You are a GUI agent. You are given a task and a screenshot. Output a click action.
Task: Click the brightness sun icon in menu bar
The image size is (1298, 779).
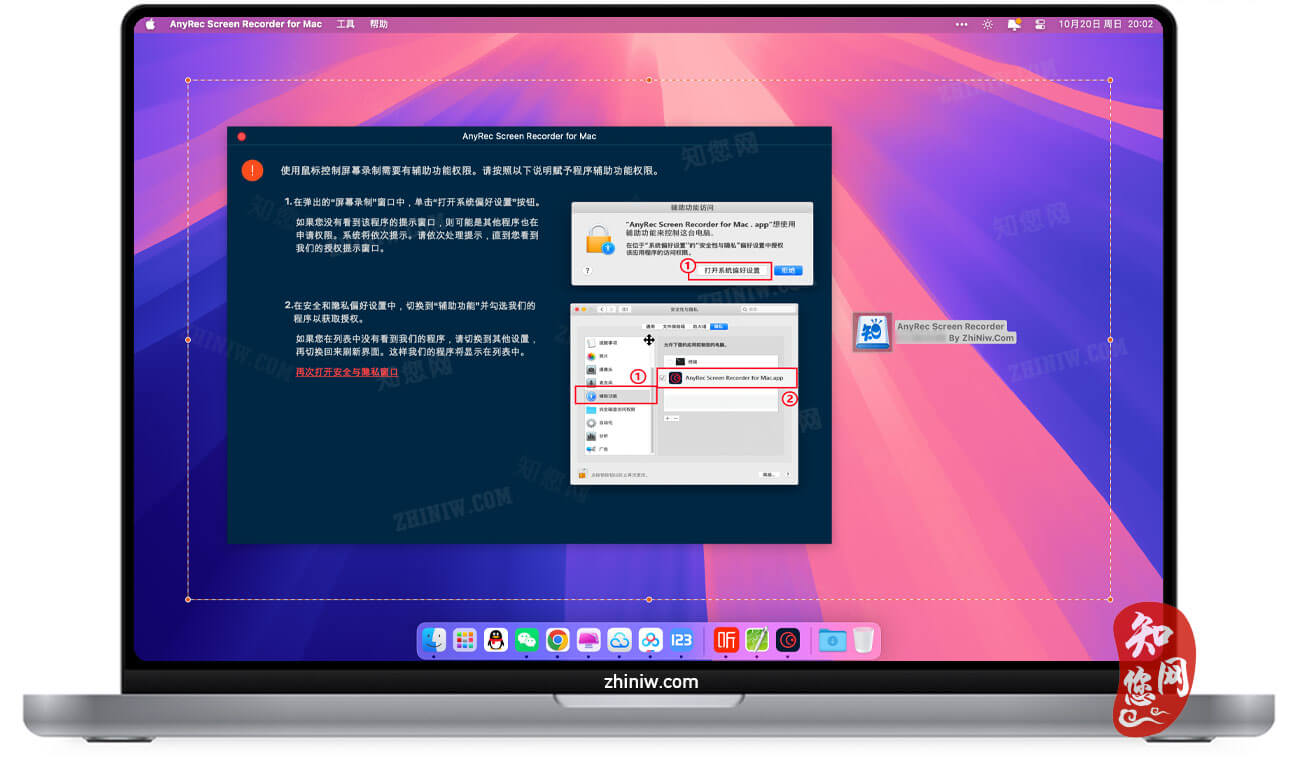click(988, 24)
